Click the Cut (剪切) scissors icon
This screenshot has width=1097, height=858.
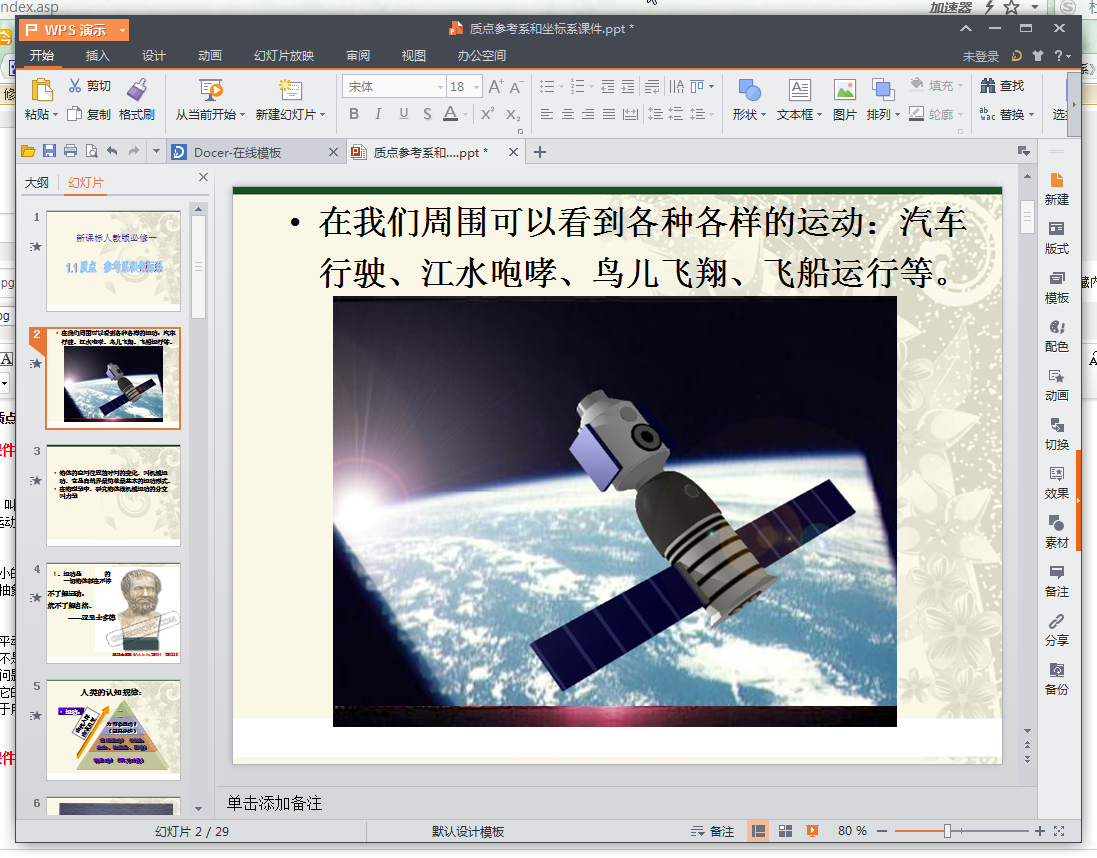pos(75,85)
